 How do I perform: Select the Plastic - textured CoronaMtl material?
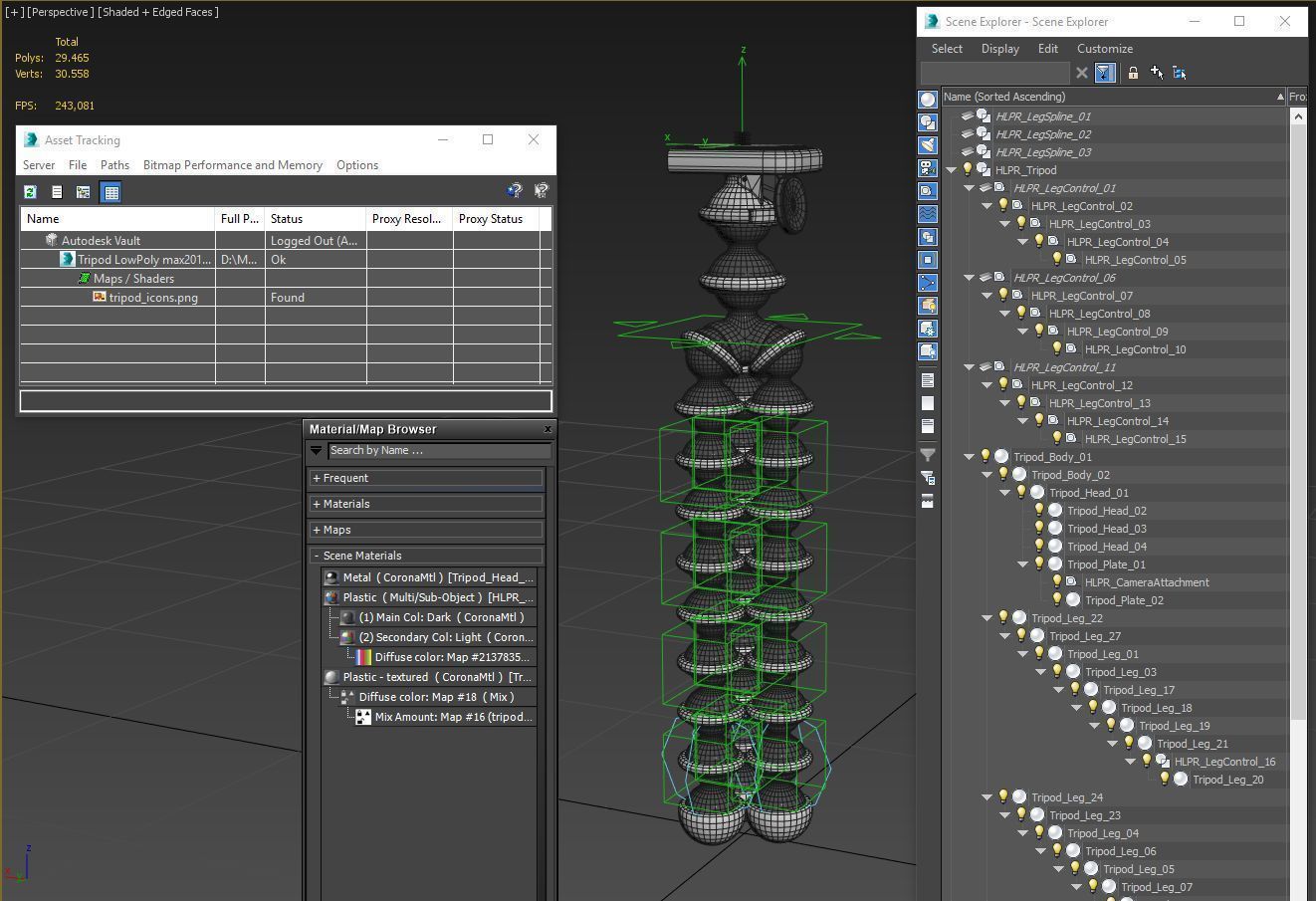tap(429, 677)
